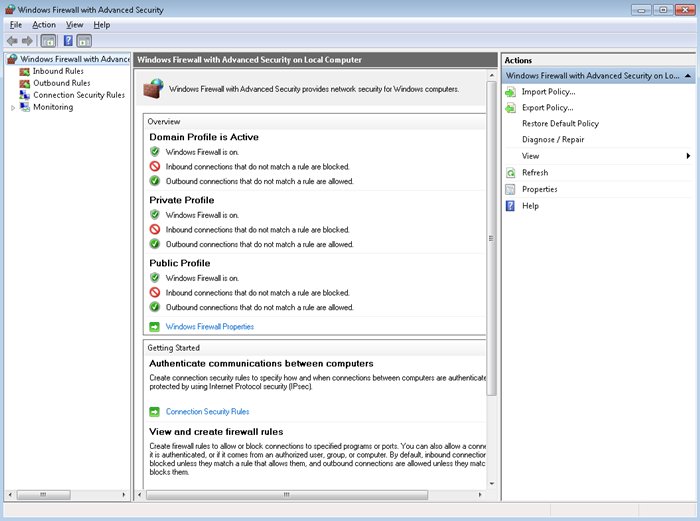Click the 'Getting Started' section label
The image size is (700, 521).
tap(174, 348)
